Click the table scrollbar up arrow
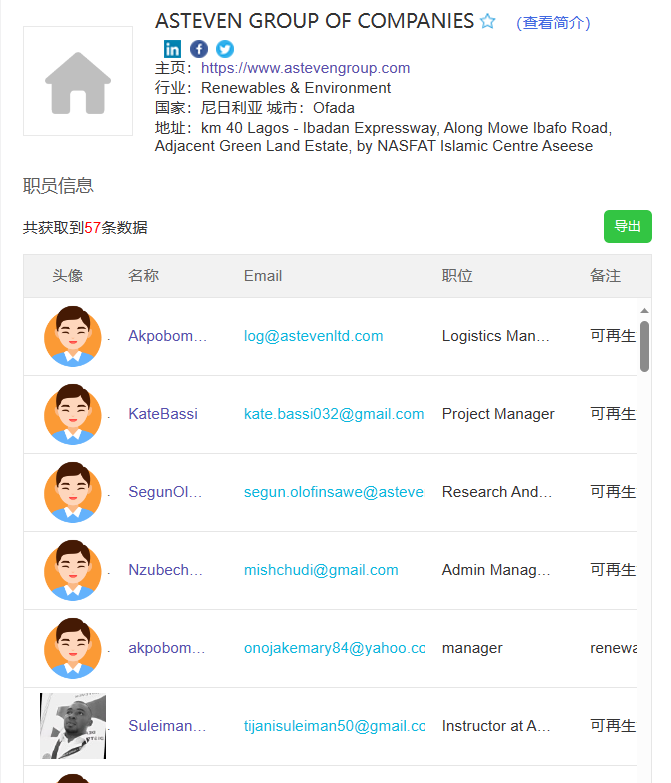Viewport: 671px width, 783px height. point(645,311)
